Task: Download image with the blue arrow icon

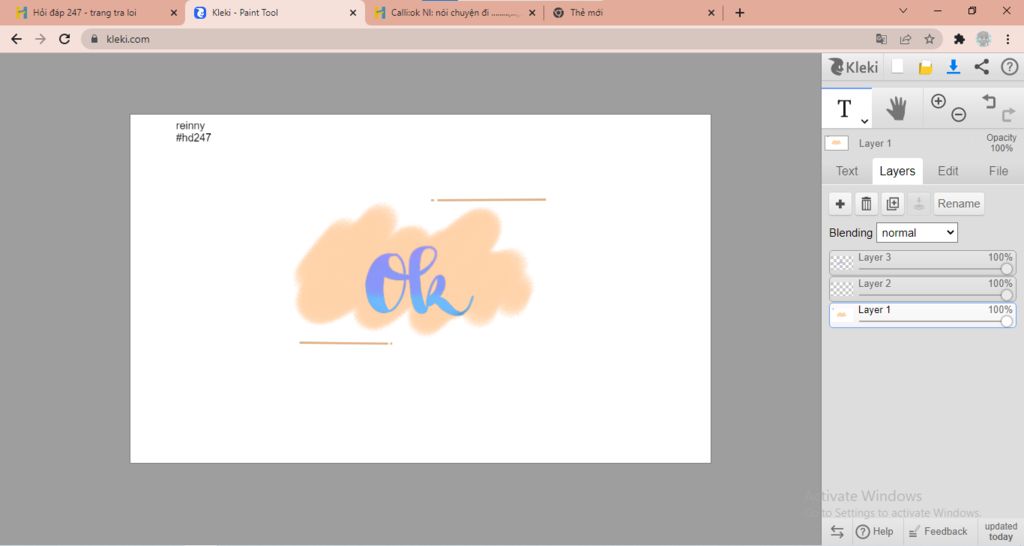Action: [x=953, y=66]
